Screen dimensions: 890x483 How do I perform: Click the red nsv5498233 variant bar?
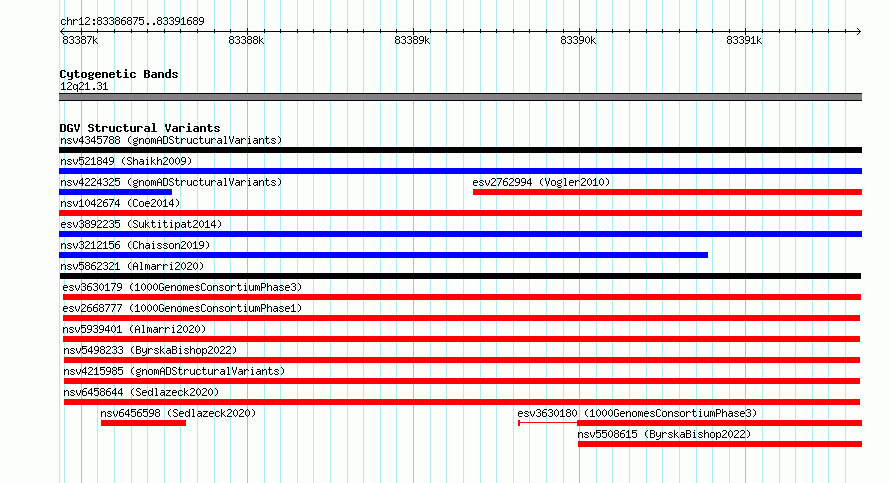pos(462,360)
